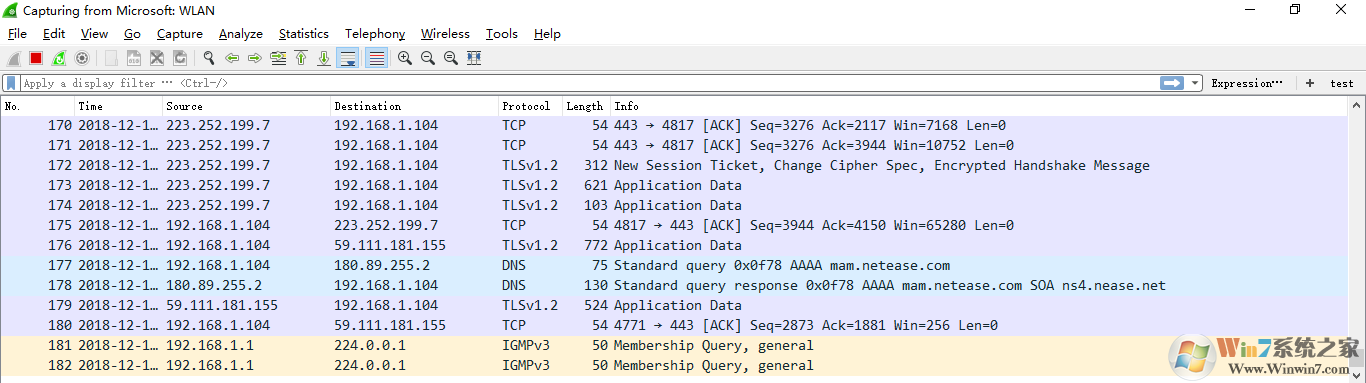The height and width of the screenshot is (383, 1366).
Task: Stop capturing packets with the red square
Action: 36,58
